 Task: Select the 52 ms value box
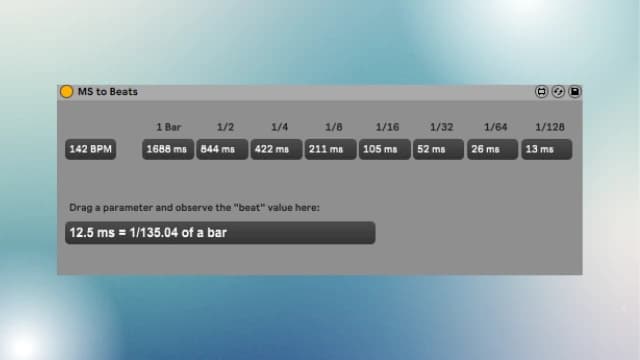[438, 149]
